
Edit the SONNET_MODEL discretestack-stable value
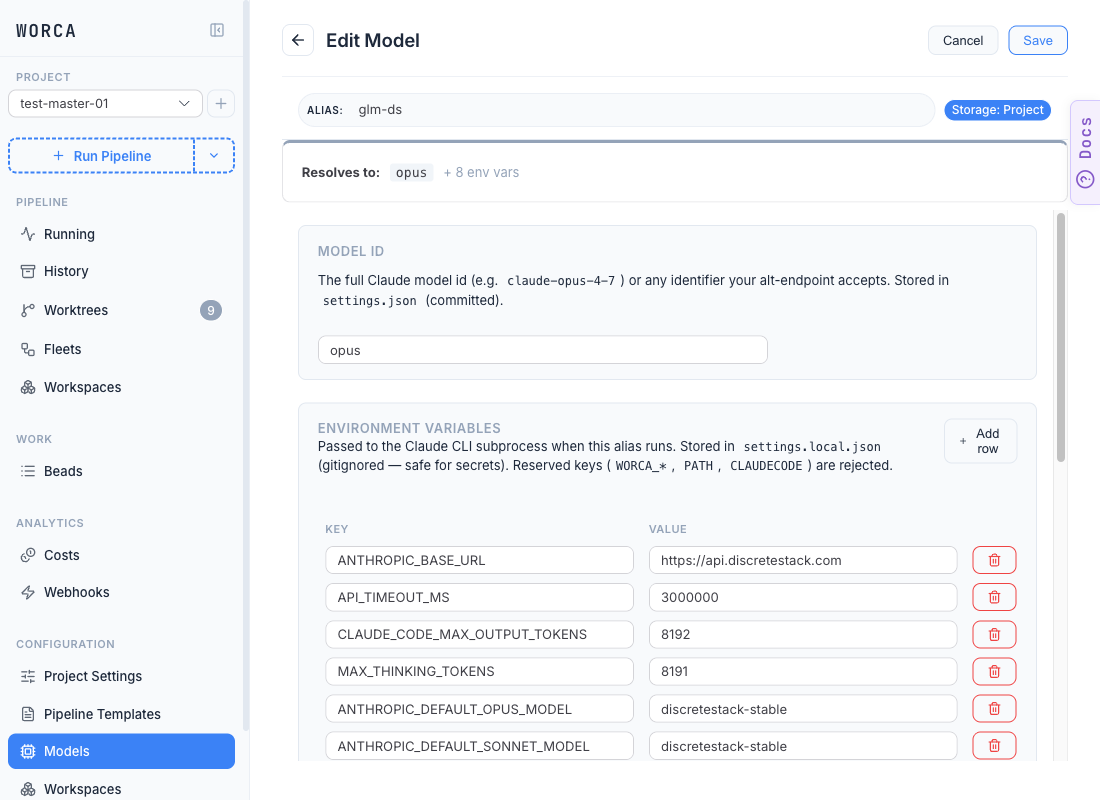point(803,747)
